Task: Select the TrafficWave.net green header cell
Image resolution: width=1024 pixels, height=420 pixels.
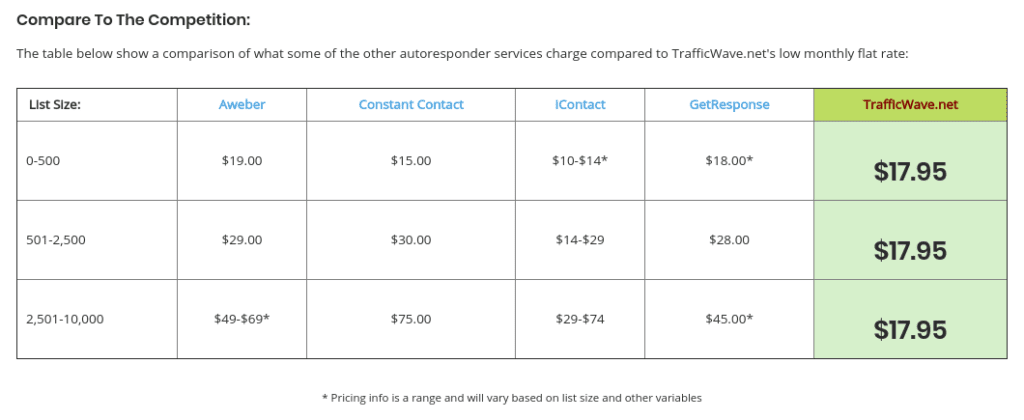Action: (x=910, y=105)
